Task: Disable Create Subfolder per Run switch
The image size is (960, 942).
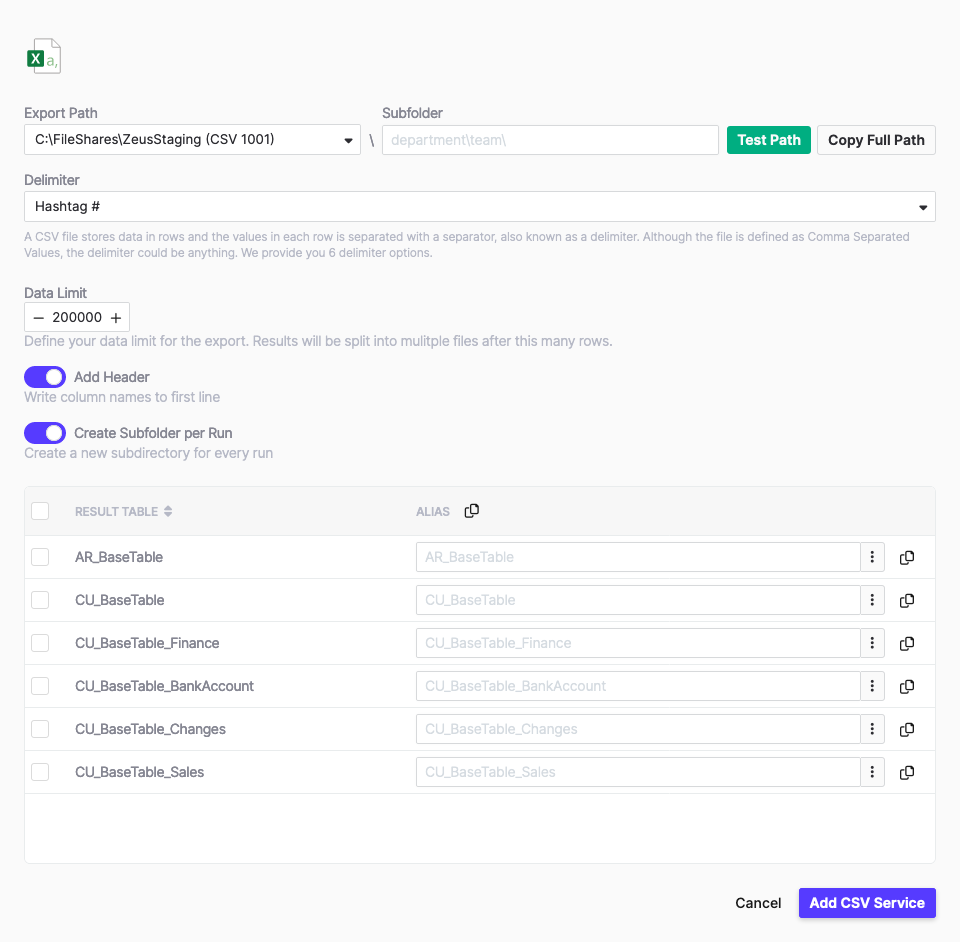Action: (x=45, y=433)
